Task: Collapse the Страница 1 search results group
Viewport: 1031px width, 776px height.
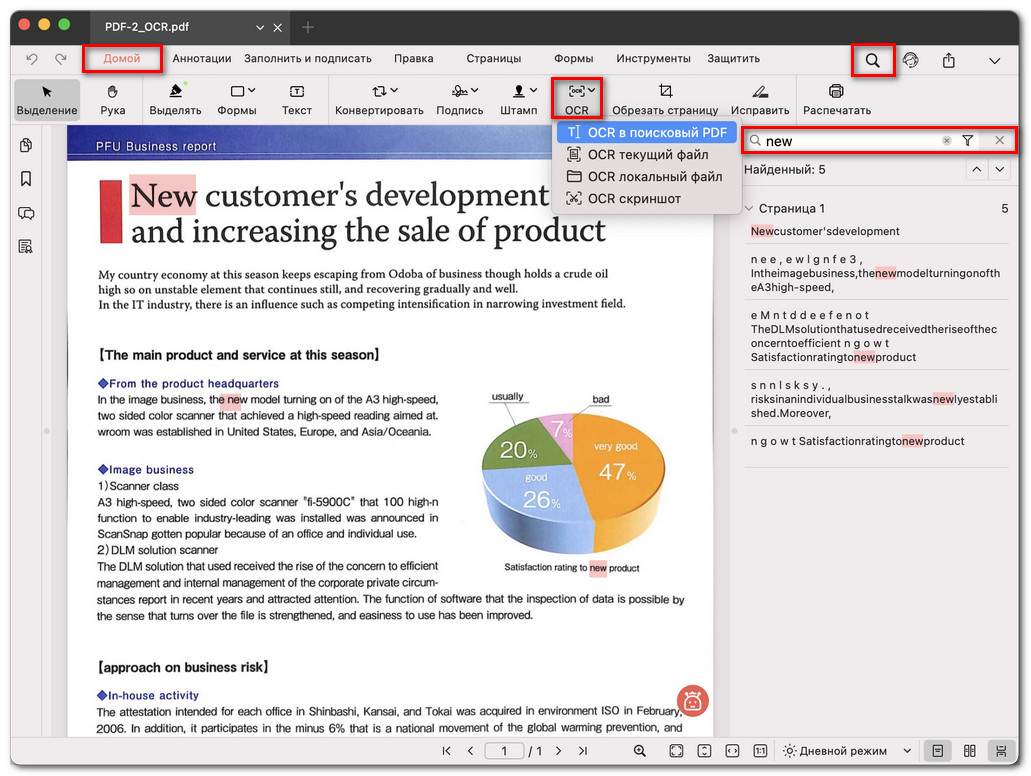Action: [x=748, y=208]
